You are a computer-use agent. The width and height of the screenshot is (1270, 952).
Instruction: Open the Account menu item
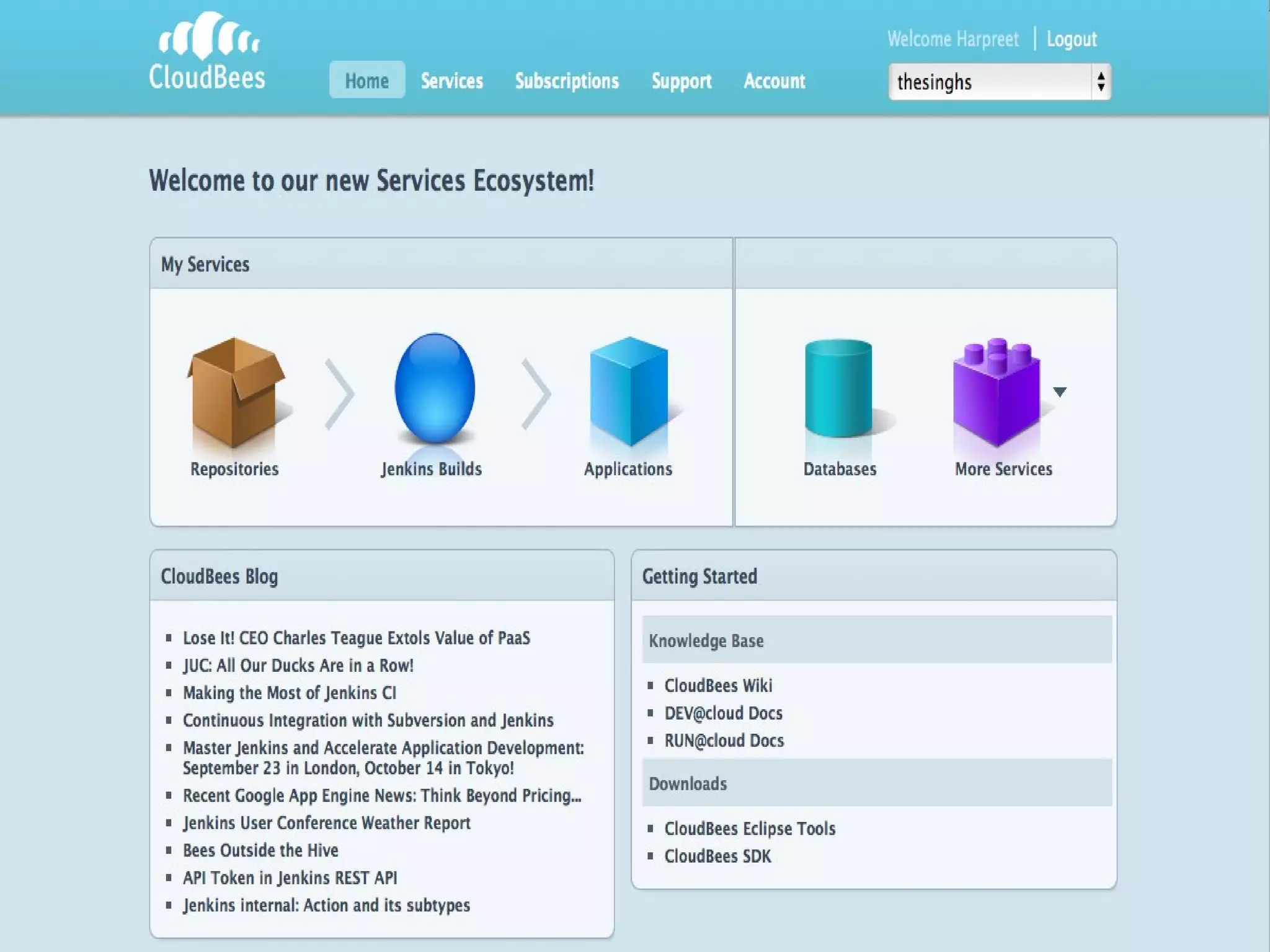click(774, 81)
